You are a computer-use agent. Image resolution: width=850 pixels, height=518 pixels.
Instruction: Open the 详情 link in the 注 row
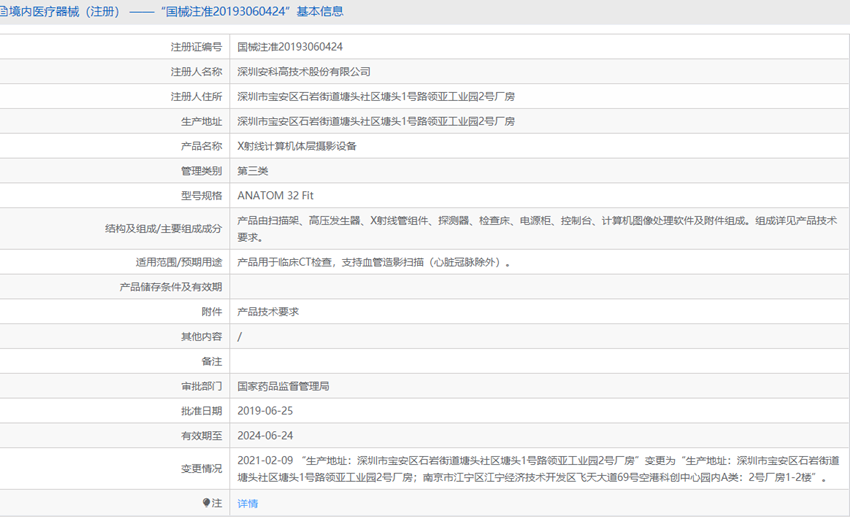click(x=247, y=503)
